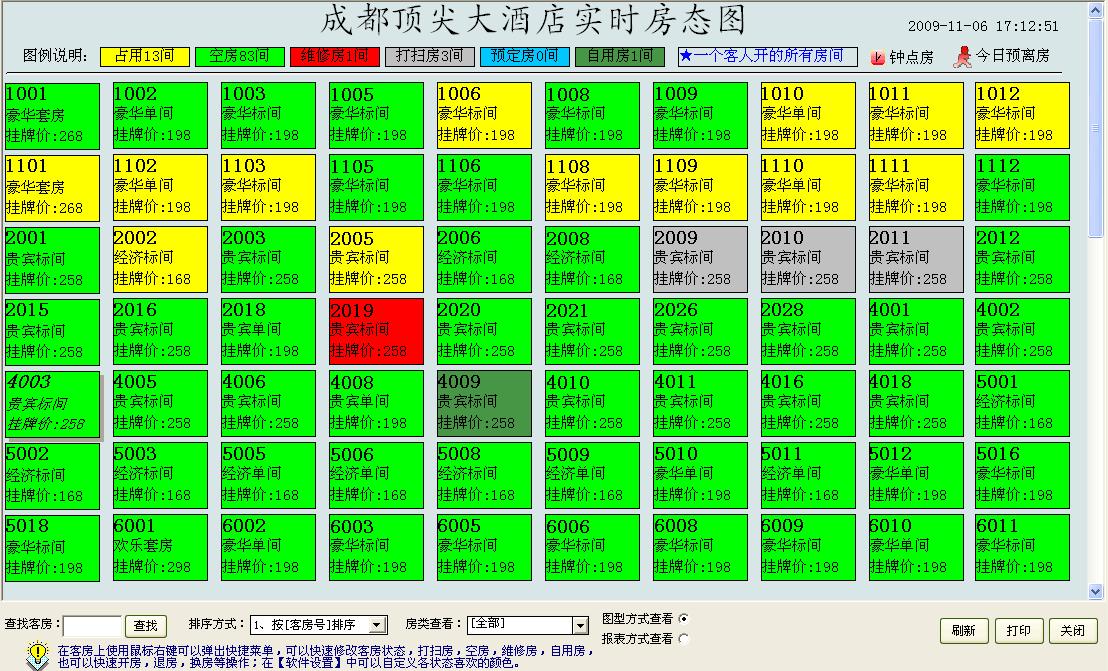The image size is (1108, 671).
Task: Select occupied room 1110 tile
Action: pyautogui.click(x=808, y=188)
